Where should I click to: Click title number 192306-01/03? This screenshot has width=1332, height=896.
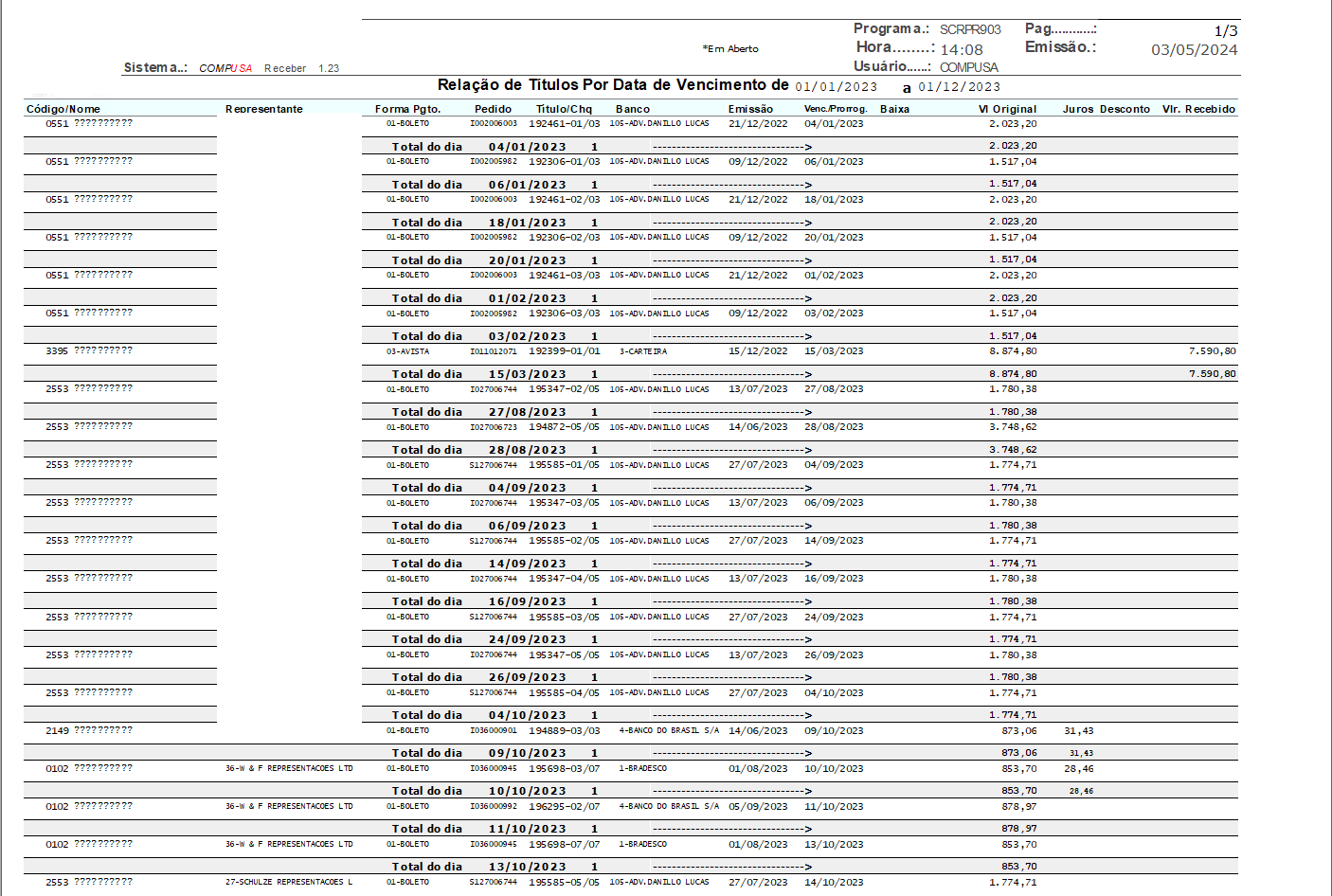click(x=564, y=161)
